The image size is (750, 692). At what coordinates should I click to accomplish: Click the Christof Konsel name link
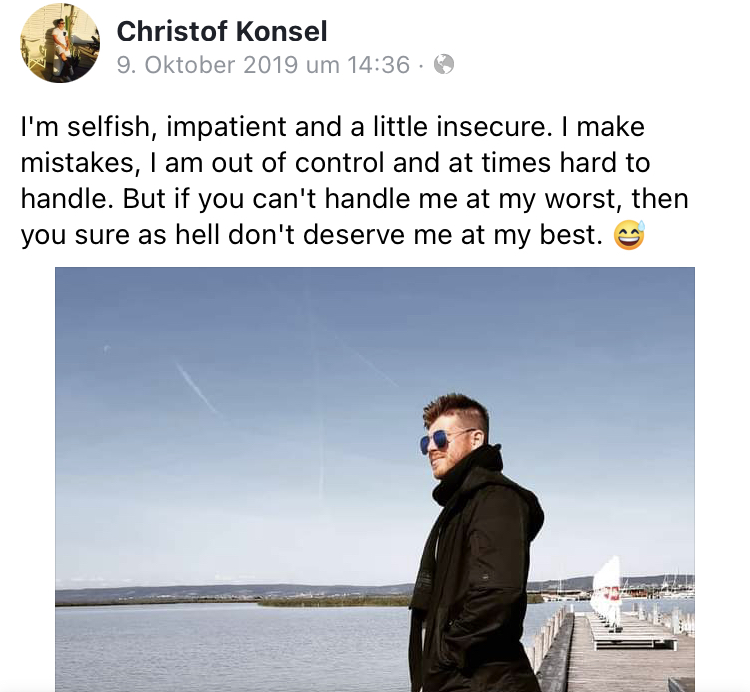222,32
